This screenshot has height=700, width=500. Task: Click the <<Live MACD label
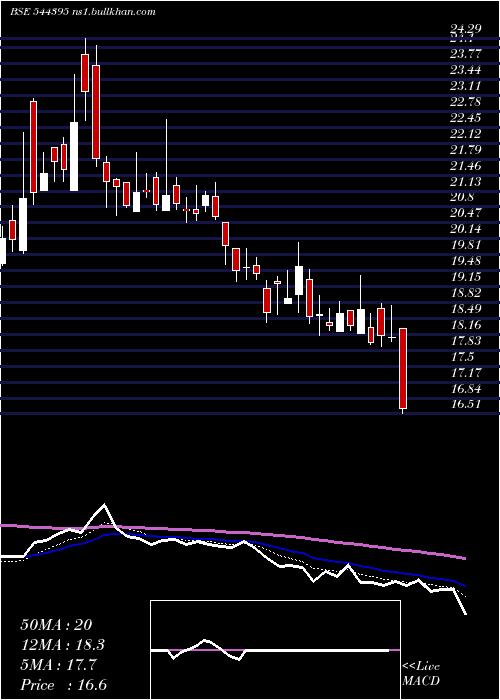(421, 674)
